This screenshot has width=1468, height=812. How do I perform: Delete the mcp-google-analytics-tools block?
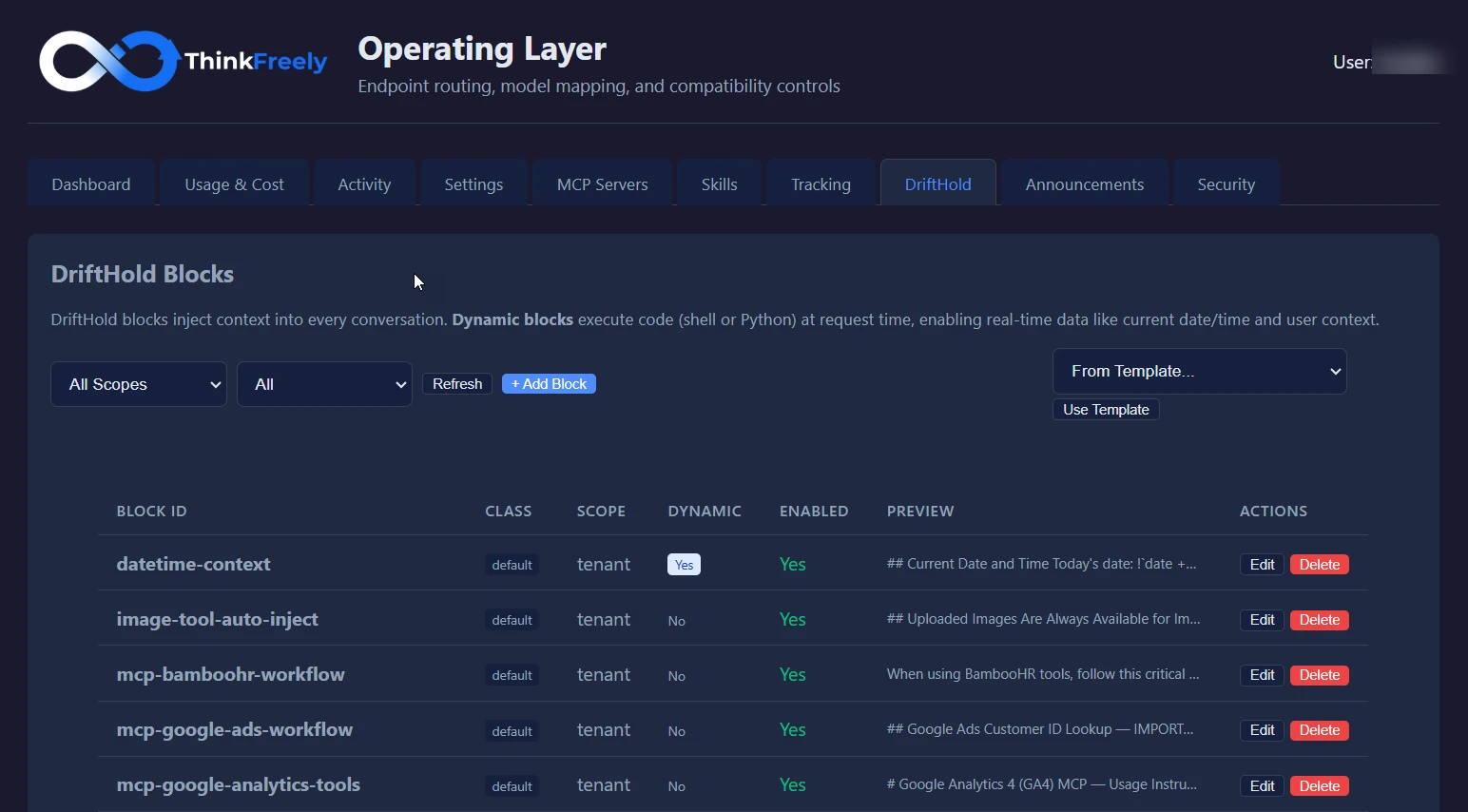1320,786
